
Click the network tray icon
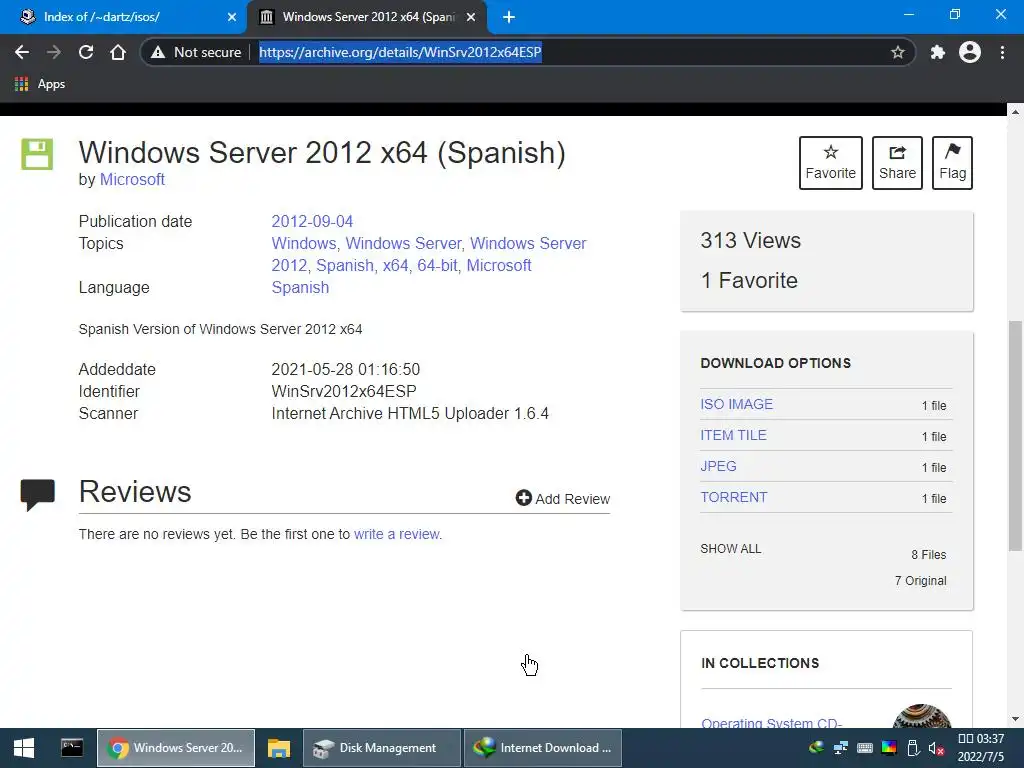pos(840,748)
